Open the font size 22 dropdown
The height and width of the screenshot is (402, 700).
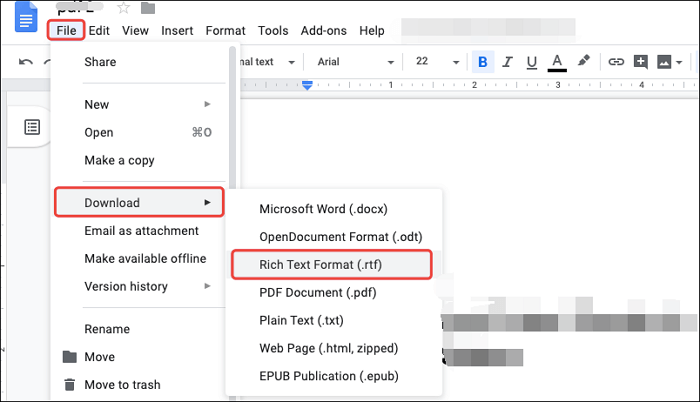point(437,62)
